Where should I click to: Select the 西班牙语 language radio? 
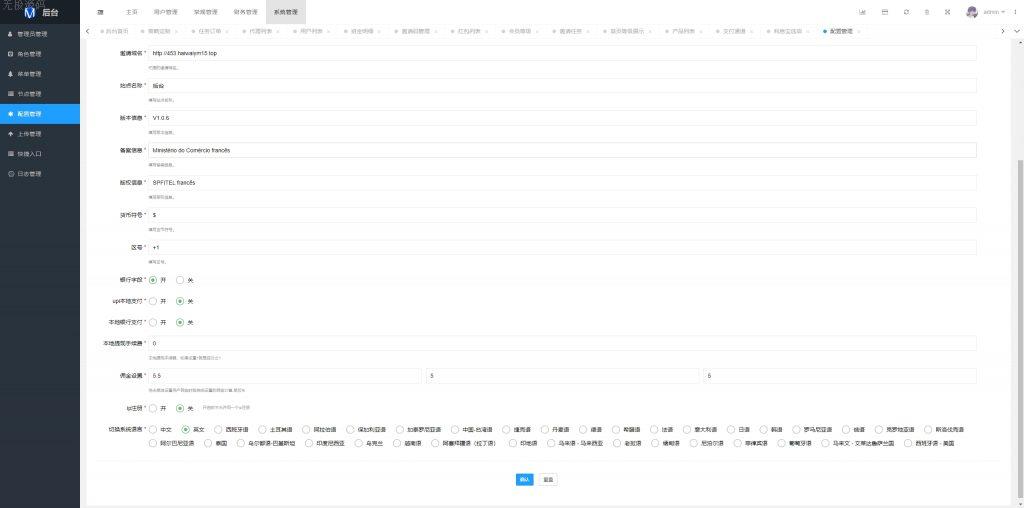point(218,430)
